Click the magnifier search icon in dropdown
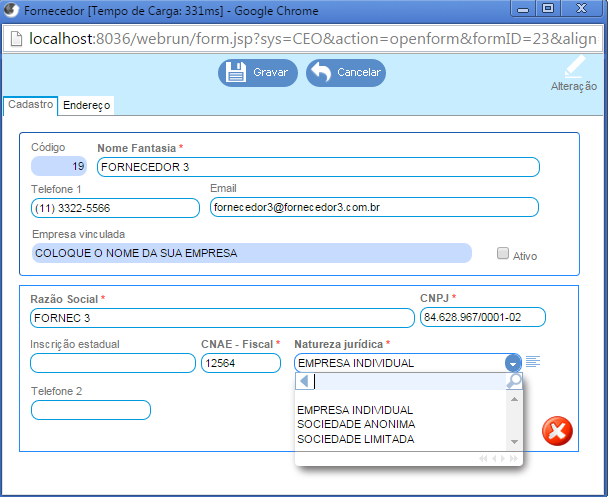Screen dimensions: 608x497 [x=513, y=382]
